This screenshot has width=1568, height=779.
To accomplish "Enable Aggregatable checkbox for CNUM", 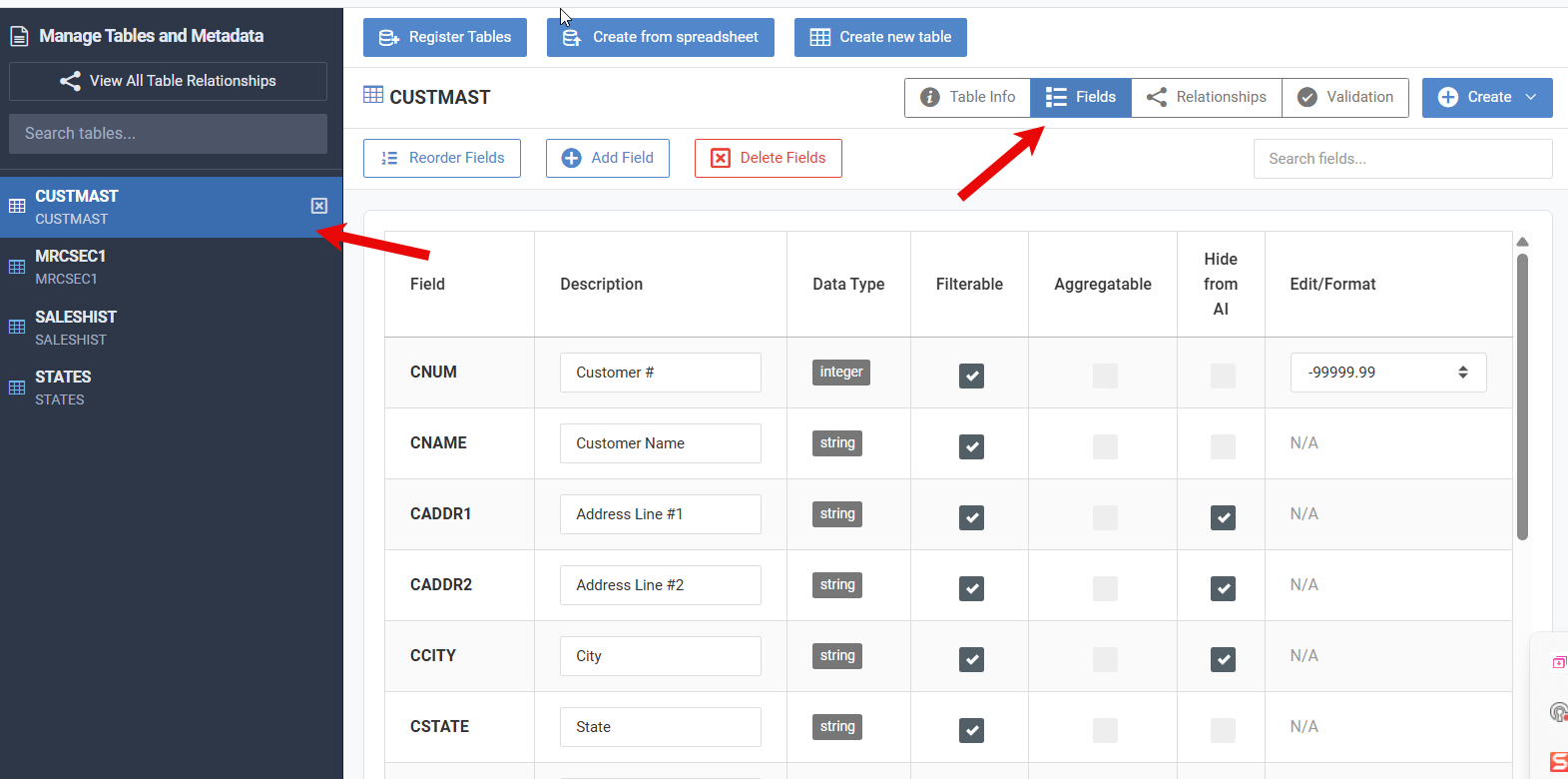I will click(x=1105, y=376).
